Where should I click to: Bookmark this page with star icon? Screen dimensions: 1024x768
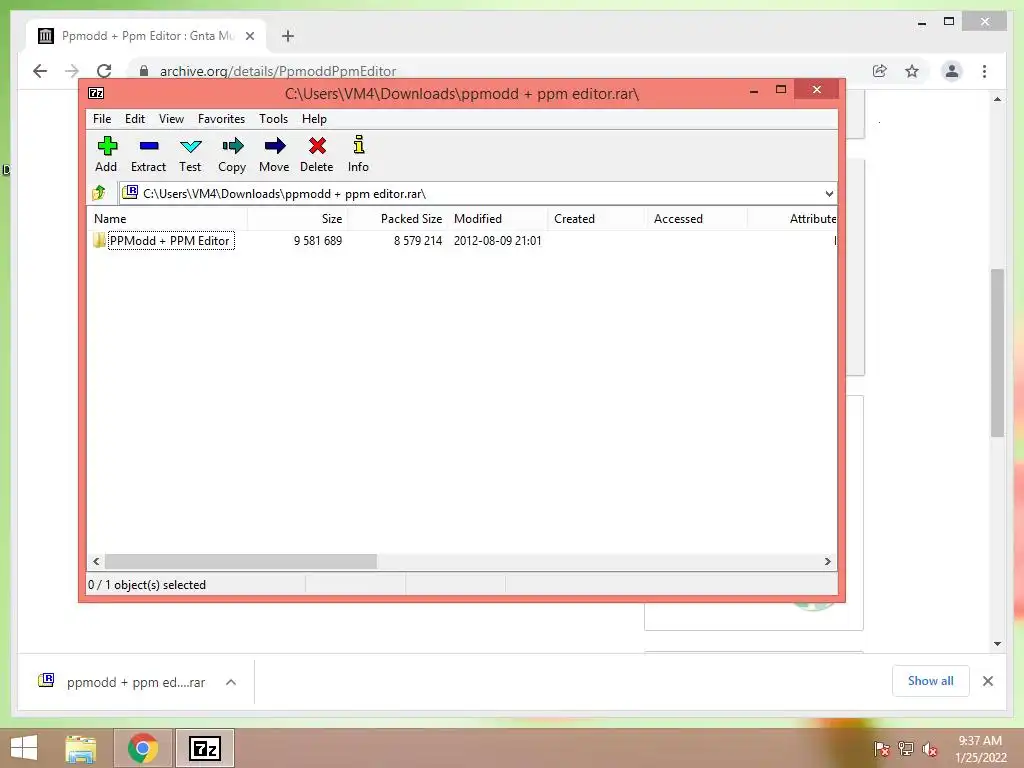pos(912,71)
